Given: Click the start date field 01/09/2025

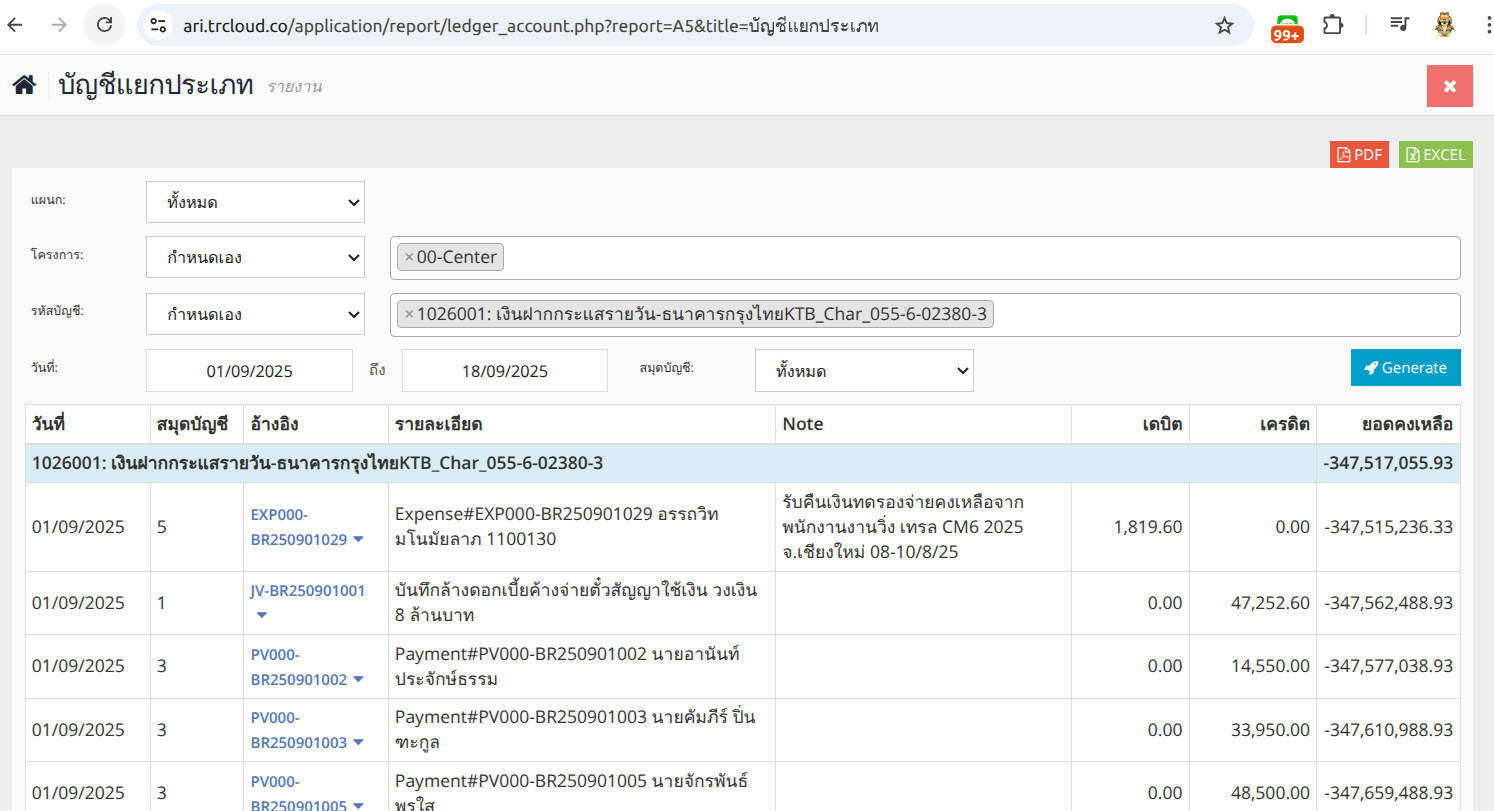Looking at the screenshot, I should coord(249,371).
